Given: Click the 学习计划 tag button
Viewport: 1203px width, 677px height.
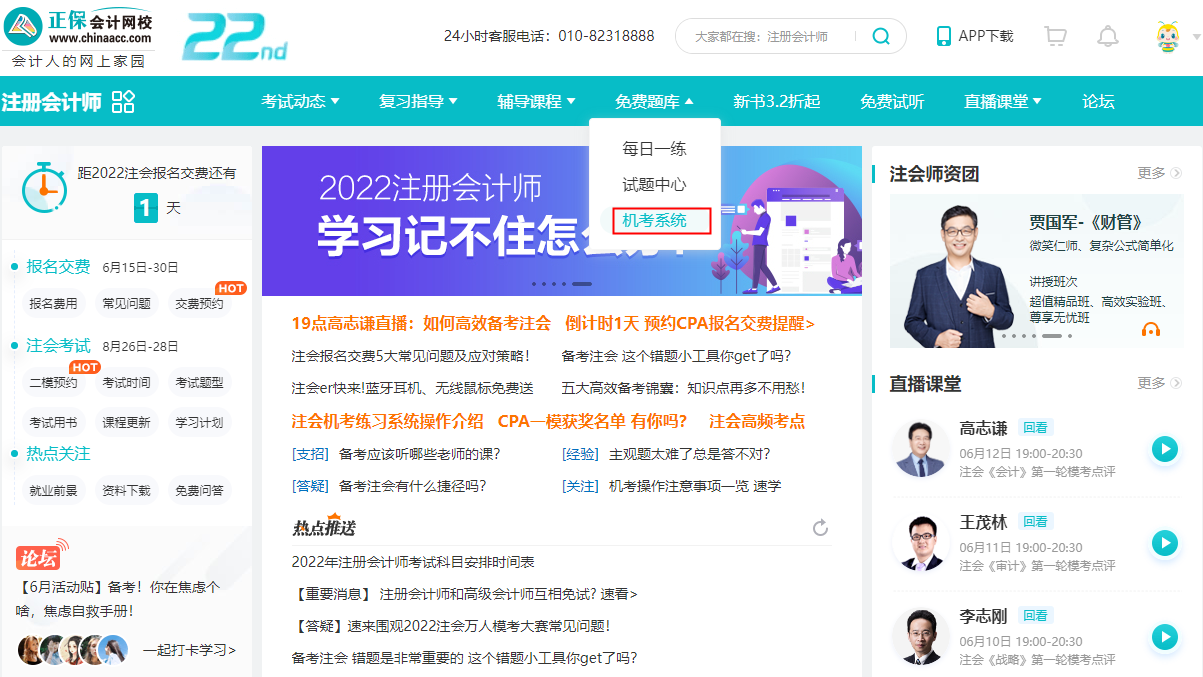Looking at the screenshot, I should tap(199, 422).
